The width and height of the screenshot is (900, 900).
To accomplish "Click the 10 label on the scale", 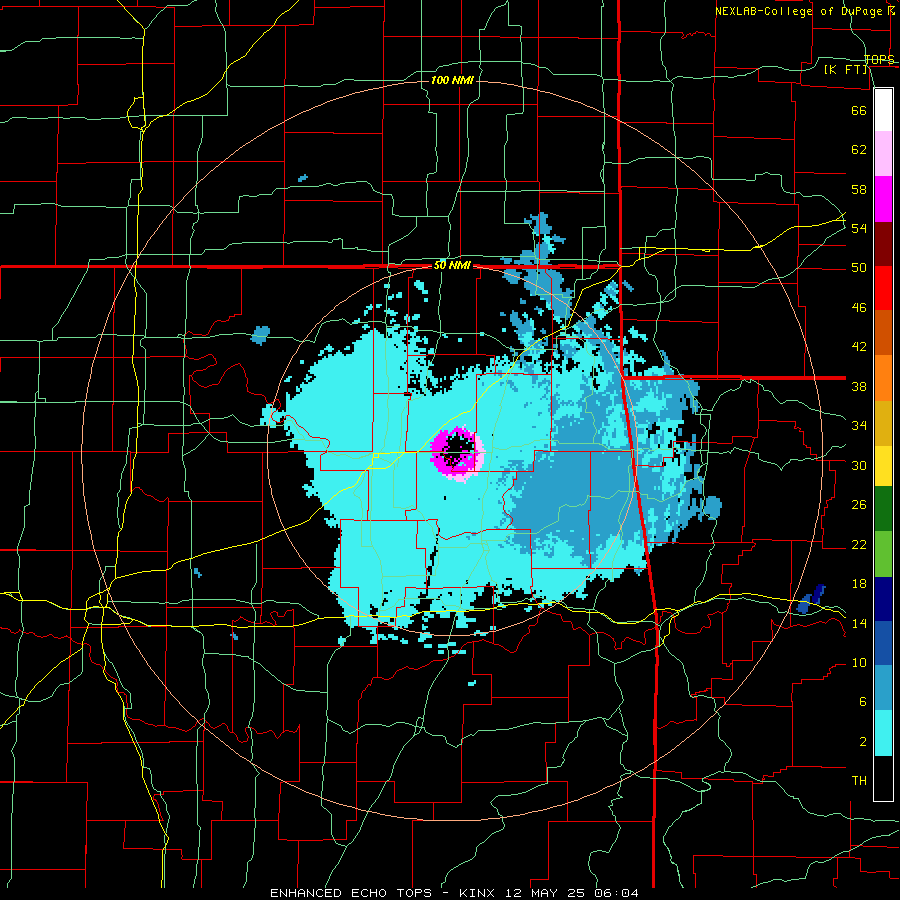I will [x=859, y=662].
